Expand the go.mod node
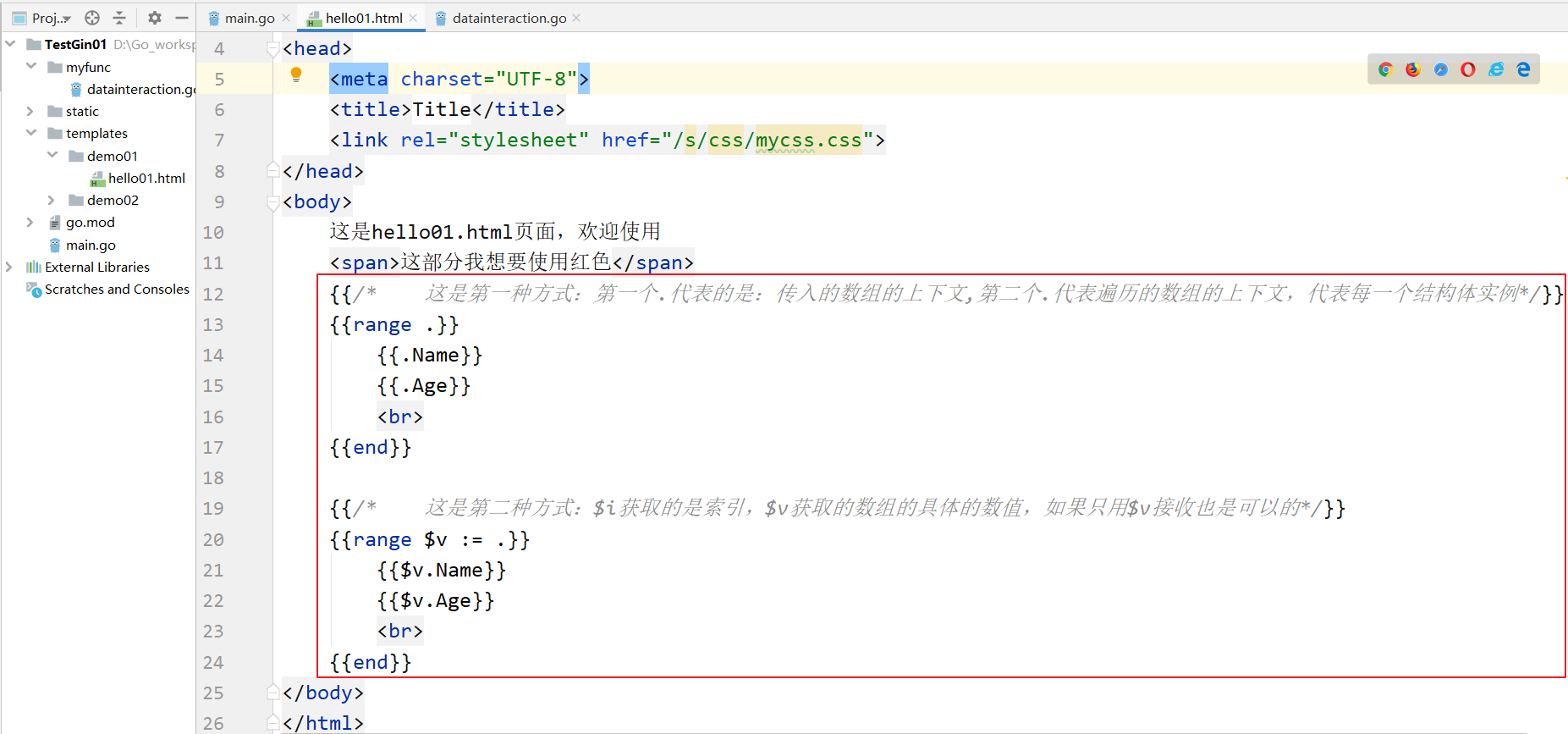 point(31,222)
